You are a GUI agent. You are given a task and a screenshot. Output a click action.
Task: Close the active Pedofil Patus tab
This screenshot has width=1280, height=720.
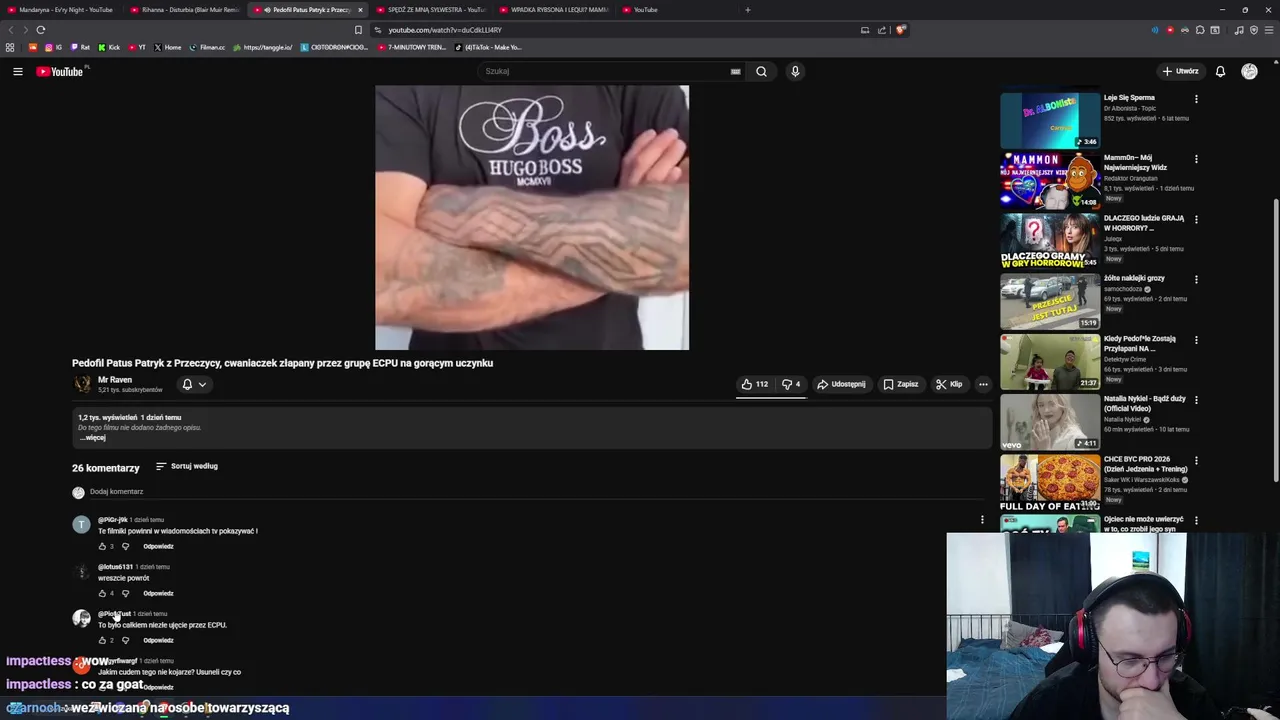point(360,10)
